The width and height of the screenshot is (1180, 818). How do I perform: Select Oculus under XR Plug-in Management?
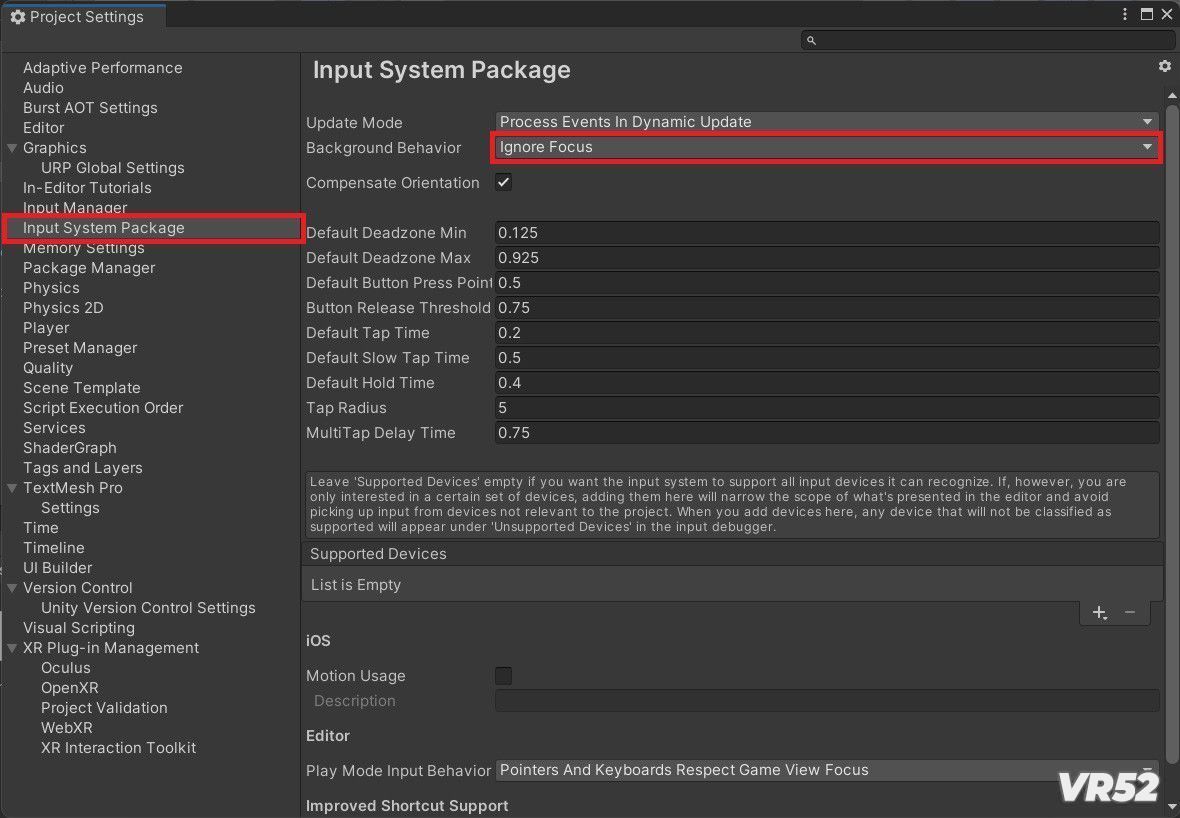[65, 668]
